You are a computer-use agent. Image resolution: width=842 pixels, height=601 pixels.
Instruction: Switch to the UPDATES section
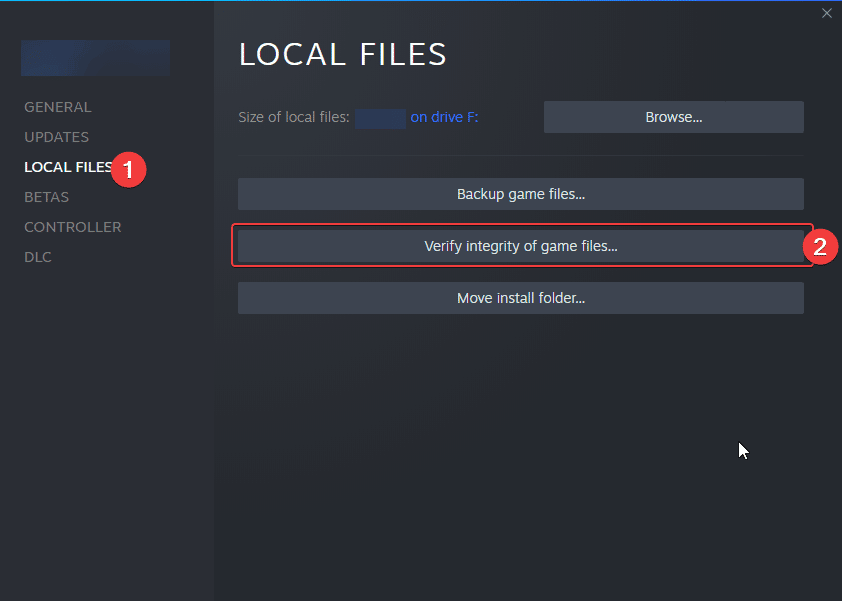57,137
